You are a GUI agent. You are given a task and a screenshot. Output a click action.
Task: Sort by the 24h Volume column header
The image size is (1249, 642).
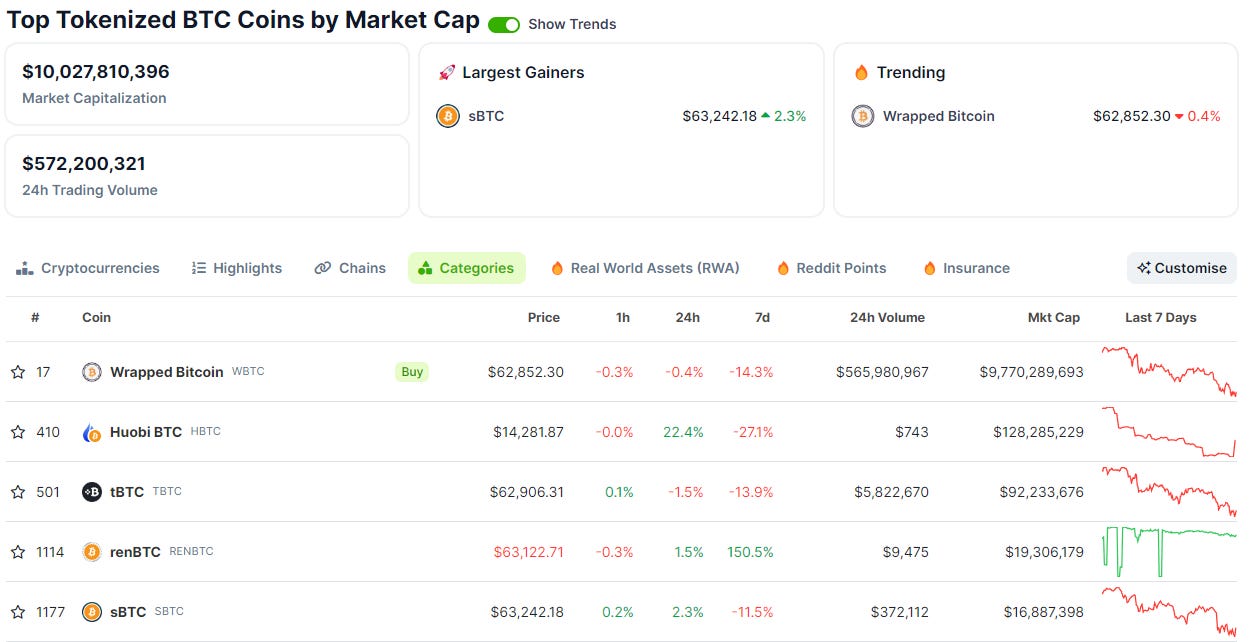(887, 317)
